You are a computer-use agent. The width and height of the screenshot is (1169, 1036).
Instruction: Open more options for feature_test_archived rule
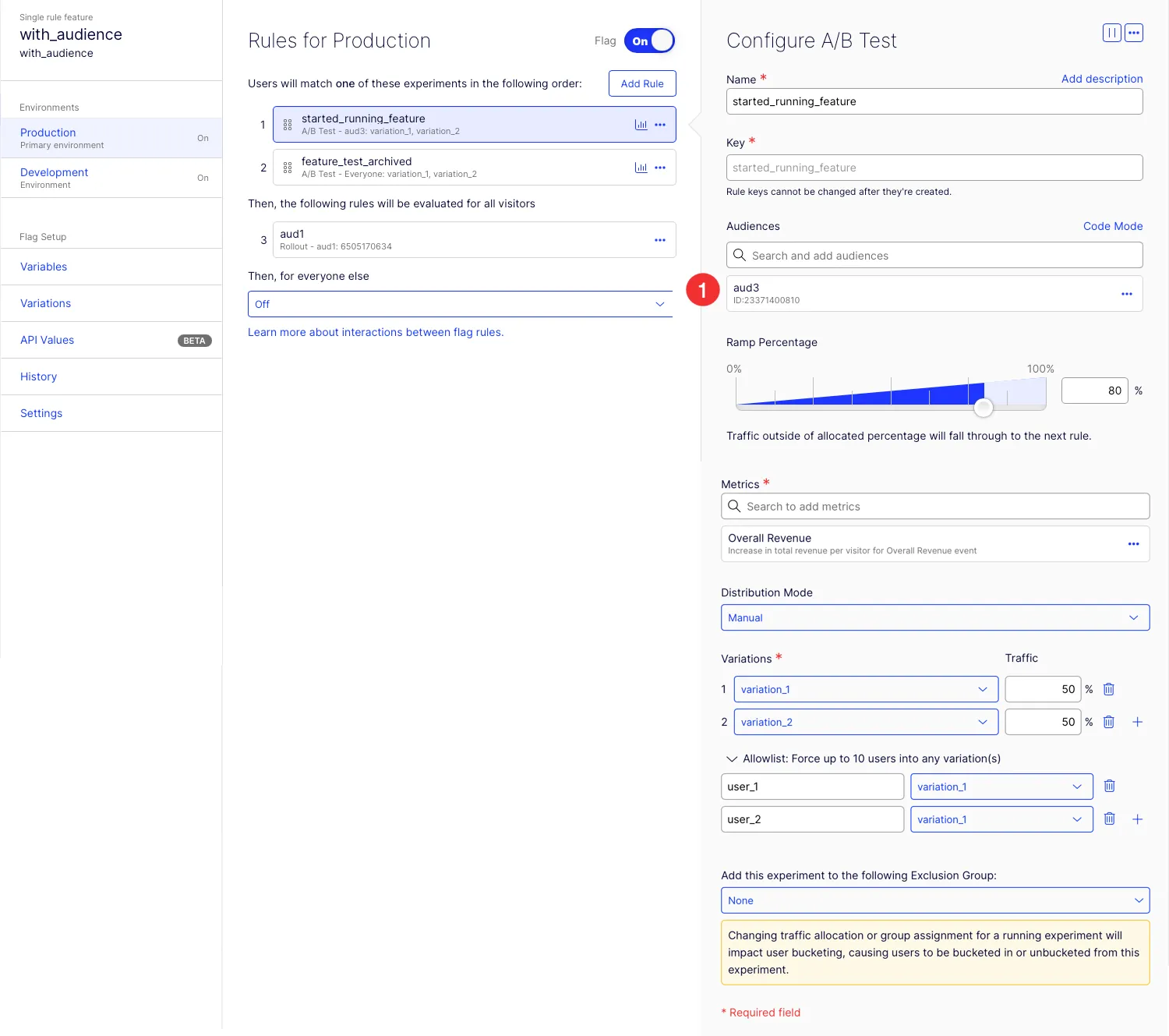[660, 168]
